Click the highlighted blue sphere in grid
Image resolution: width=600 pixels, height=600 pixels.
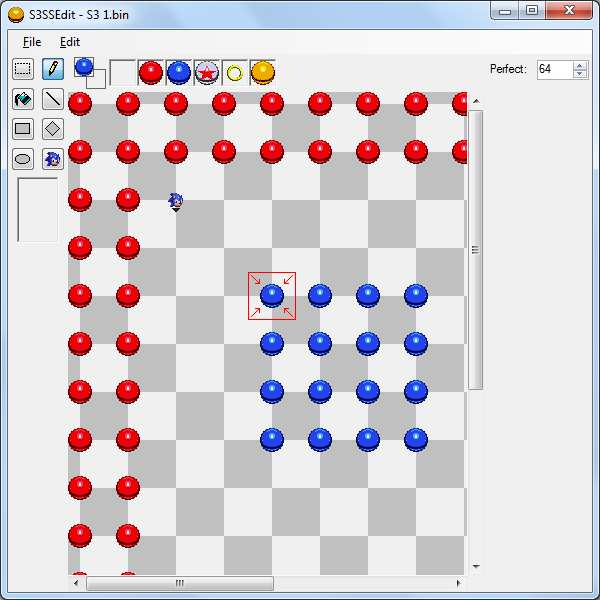[272, 296]
